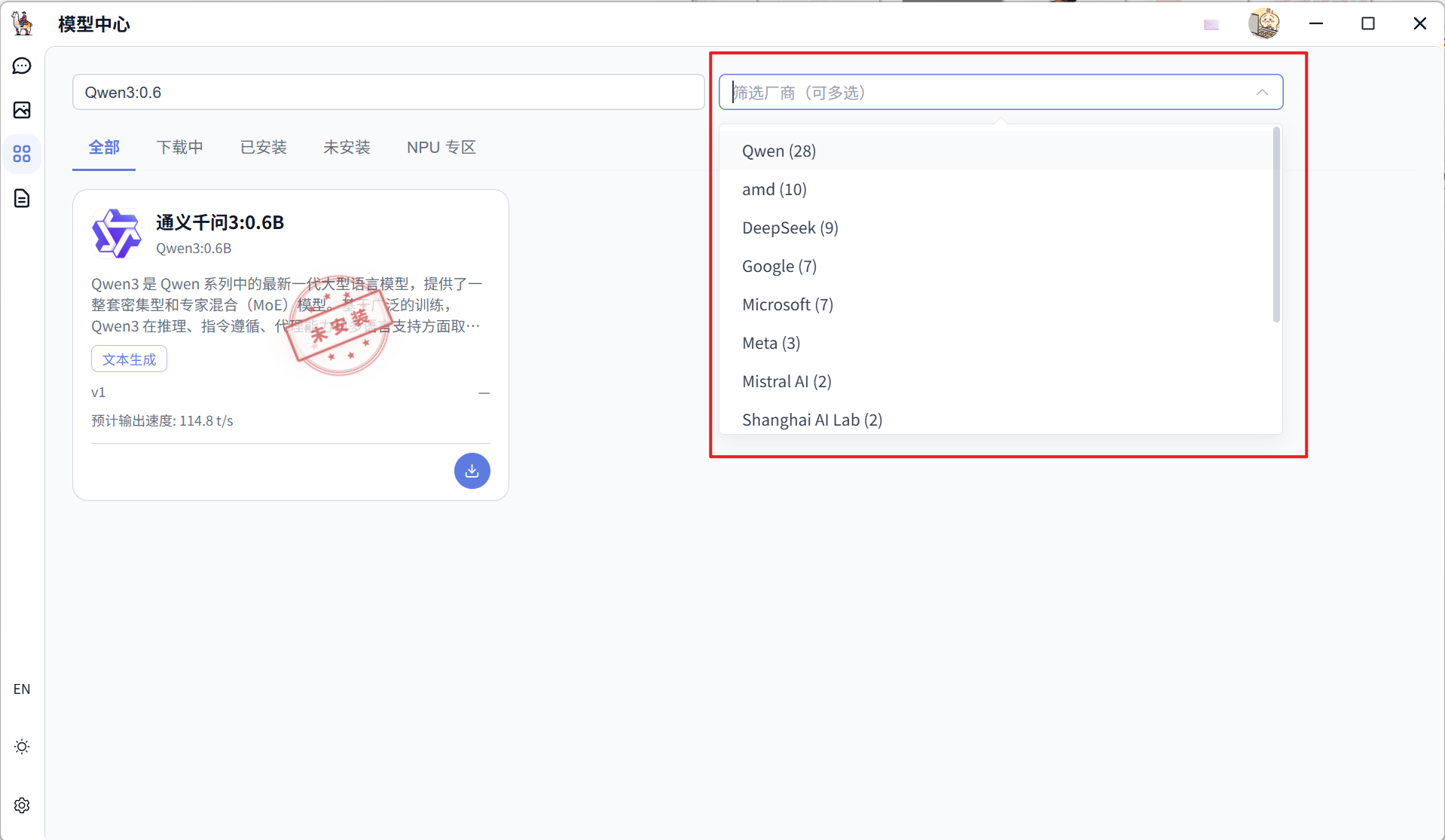Viewport: 1445px width, 840px height.
Task: Click the app logo icon
Action: 23,23
